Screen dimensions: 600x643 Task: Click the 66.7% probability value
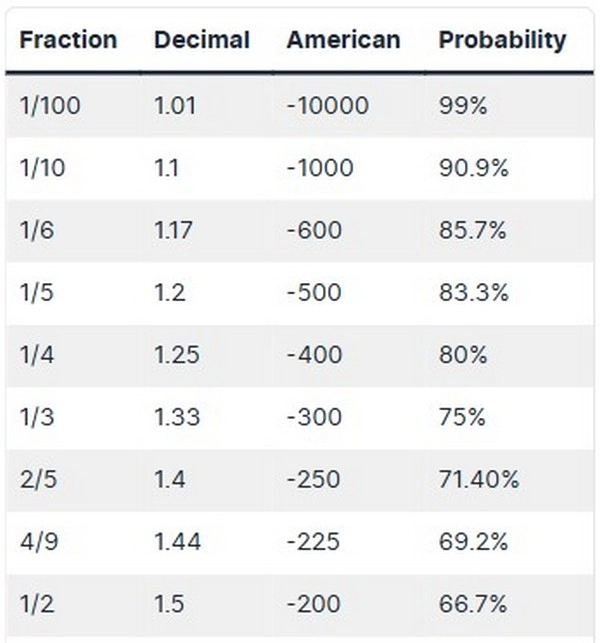(x=473, y=604)
